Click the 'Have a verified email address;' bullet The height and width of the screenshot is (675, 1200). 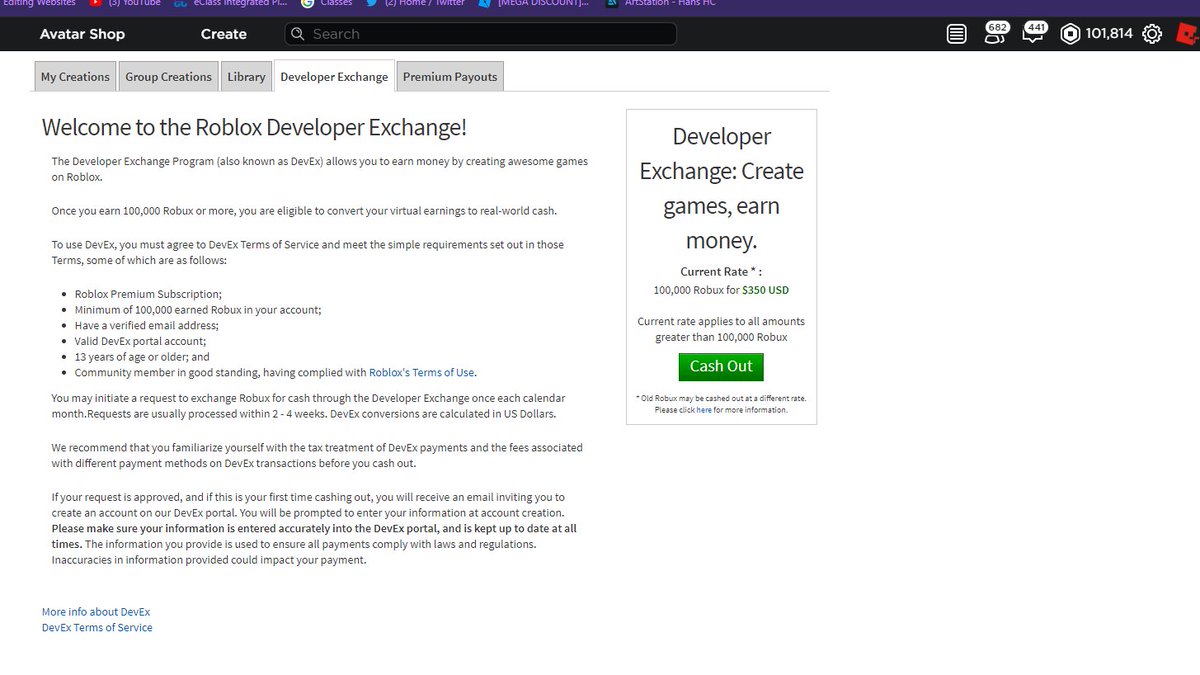point(146,326)
